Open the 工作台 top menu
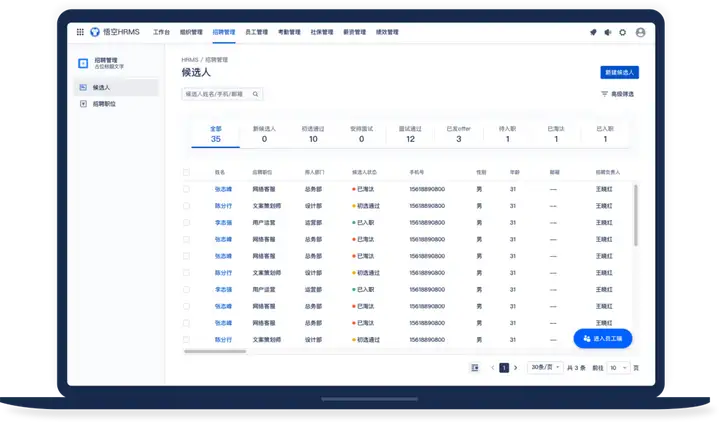Image resolution: width=720 pixels, height=423 pixels. (x=161, y=32)
